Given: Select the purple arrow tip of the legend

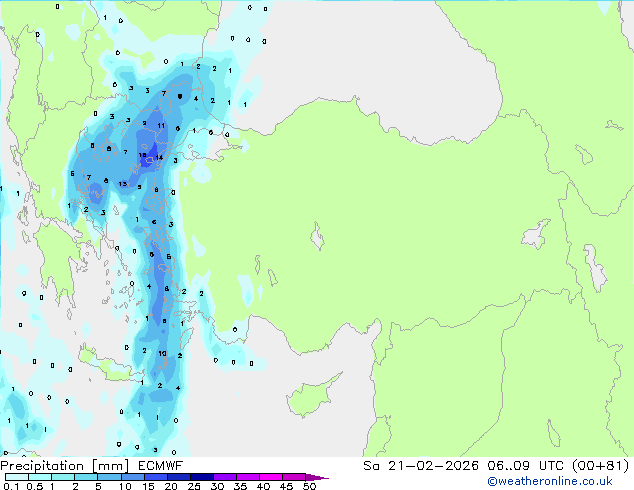Looking at the screenshot, I should click(317, 477).
